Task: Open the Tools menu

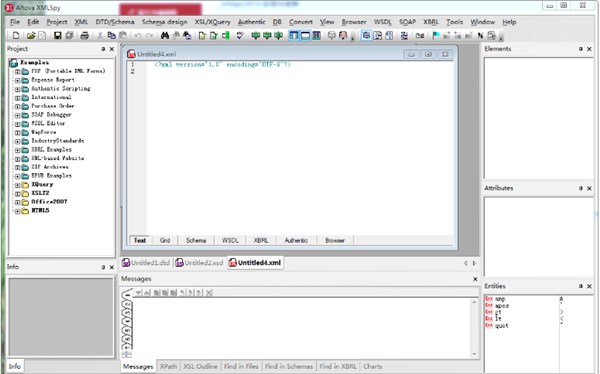Action: [x=455, y=22]
